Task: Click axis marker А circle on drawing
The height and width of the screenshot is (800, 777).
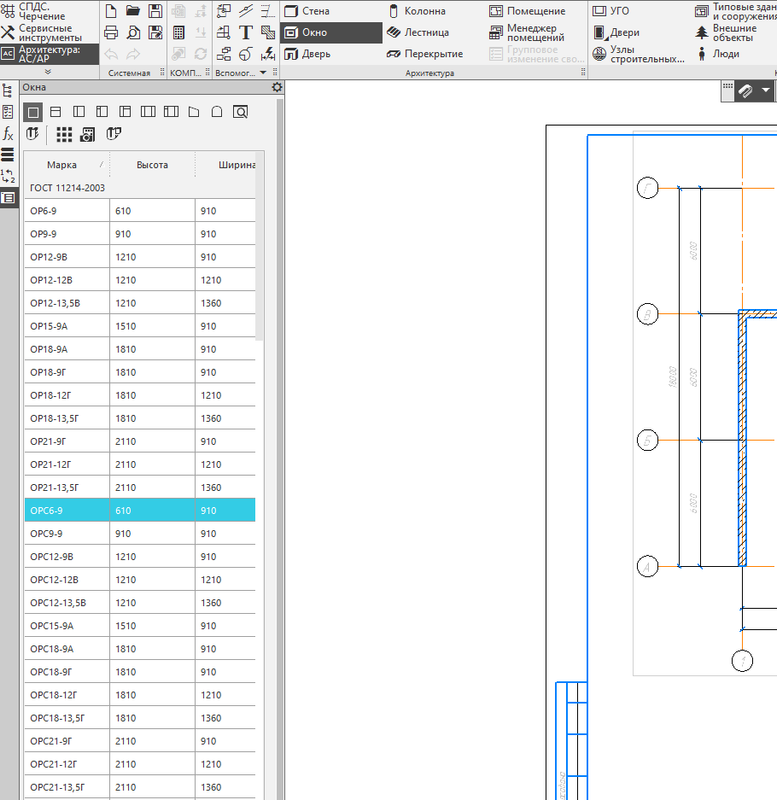Action: click(x=647, y=566)
